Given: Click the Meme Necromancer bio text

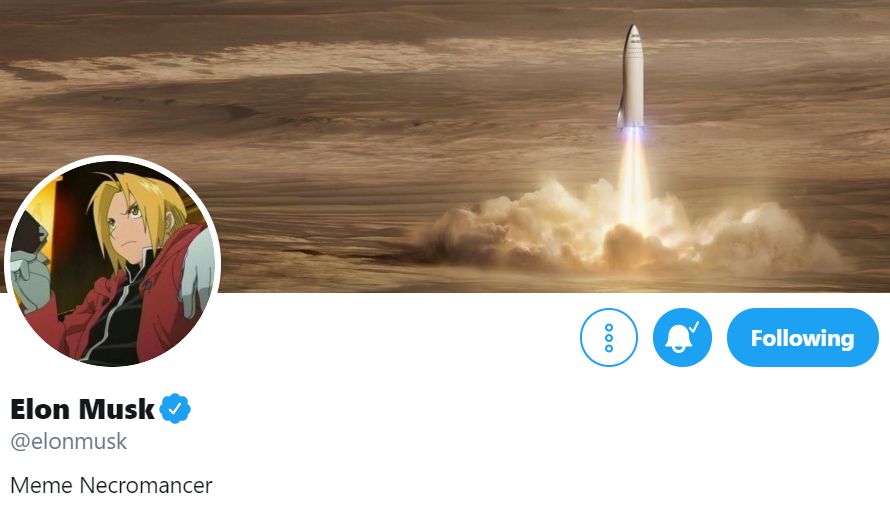Looking at the screenshot, I should 111,485.
